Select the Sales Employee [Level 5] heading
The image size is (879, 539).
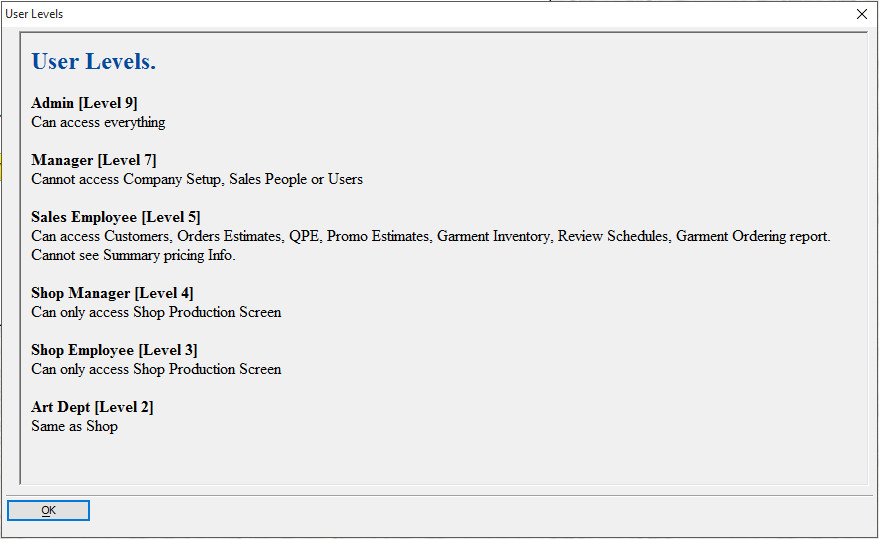pyautogui.click(x=116, y=217)
